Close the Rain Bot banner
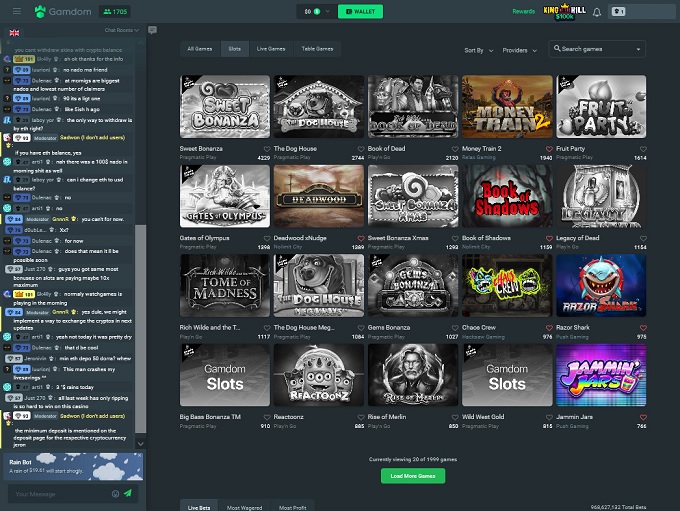Viewport: 680px width, 511px height. coord(139,455)
